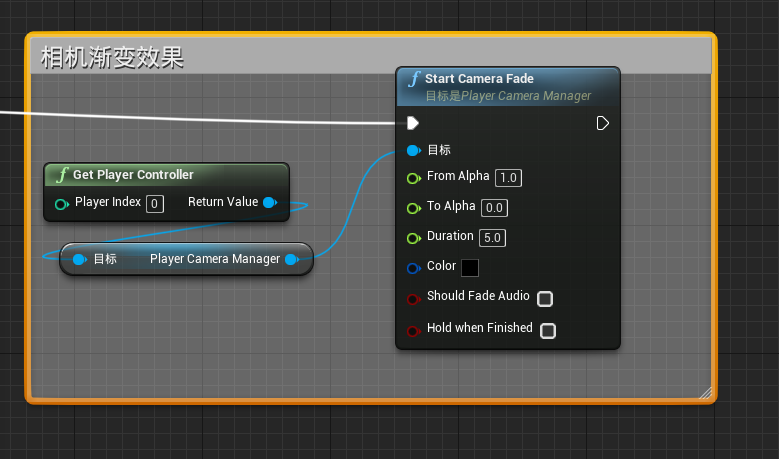Click the Return Value label
The width and height of the screenshot is (779, 459).
223,202
